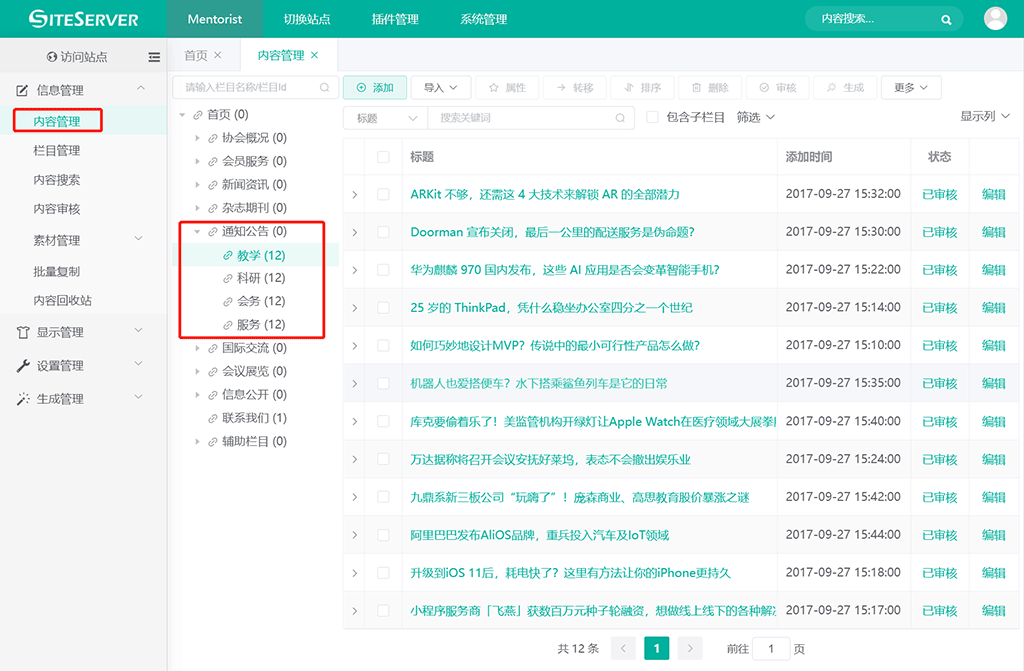Click the 请输入栏目名称 filter field
1024x671 pixels.
pos(255,87)
